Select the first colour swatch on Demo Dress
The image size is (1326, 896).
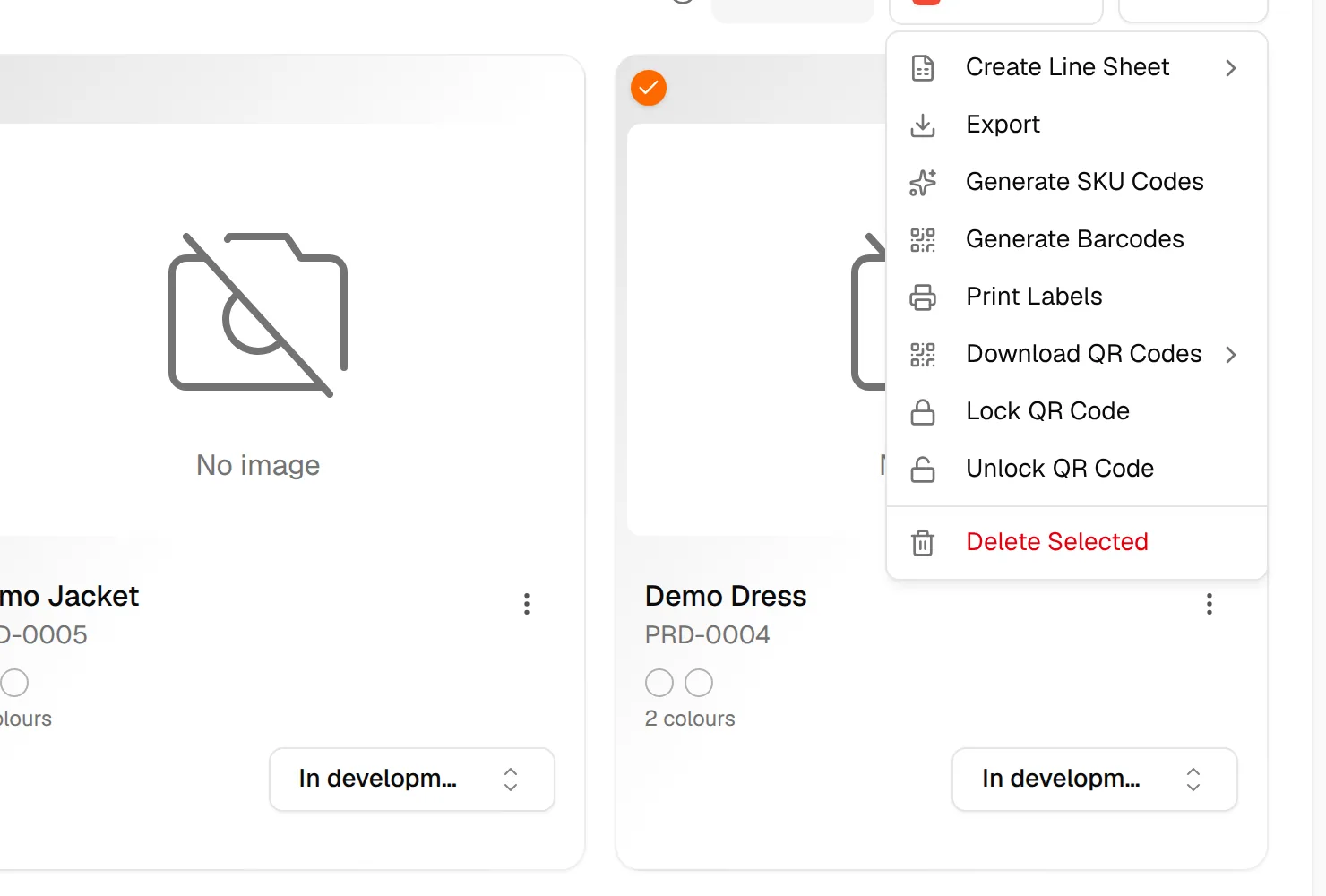[659, 683]
